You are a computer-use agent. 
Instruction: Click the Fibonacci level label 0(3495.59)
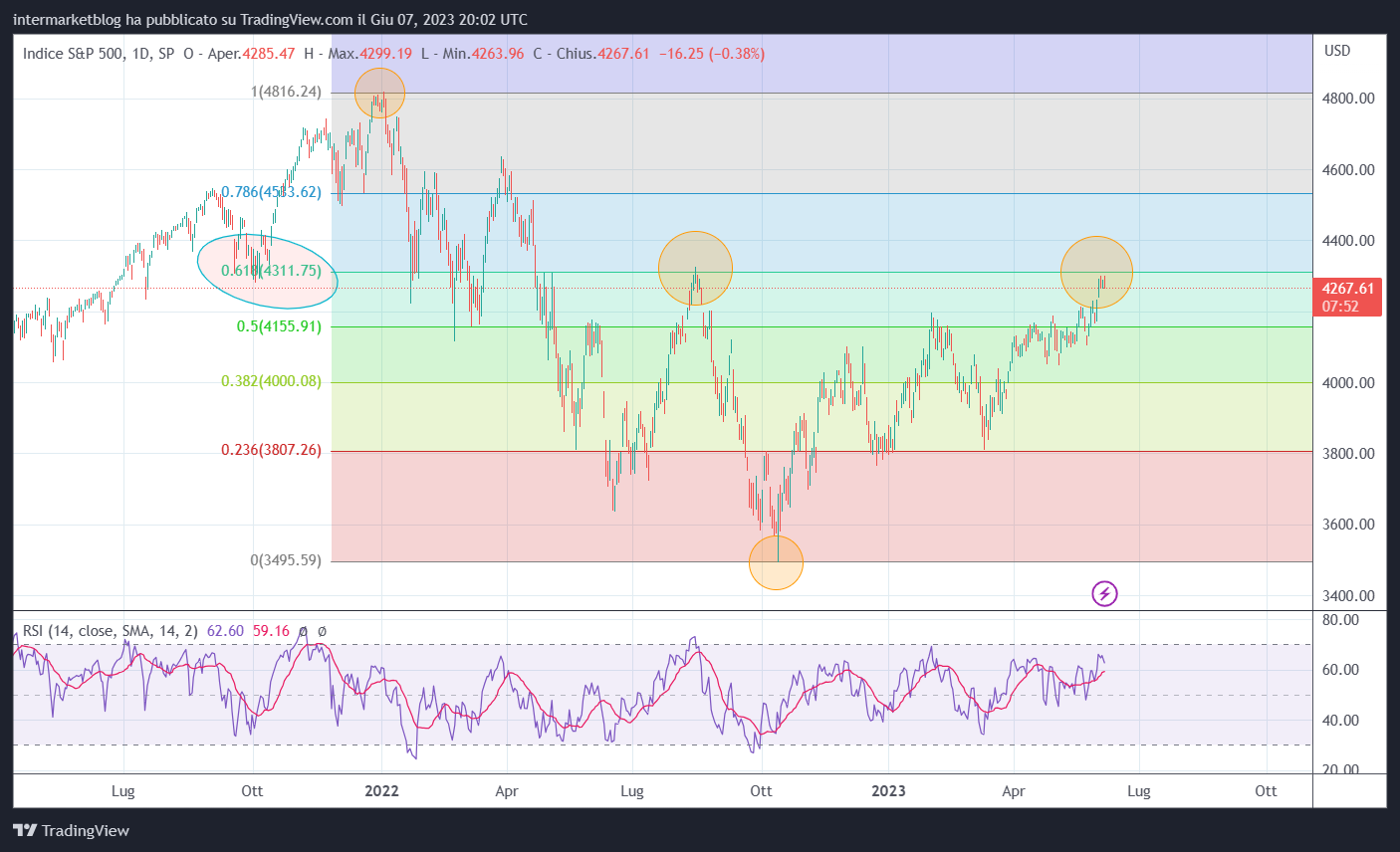click(x=286, y=560)
